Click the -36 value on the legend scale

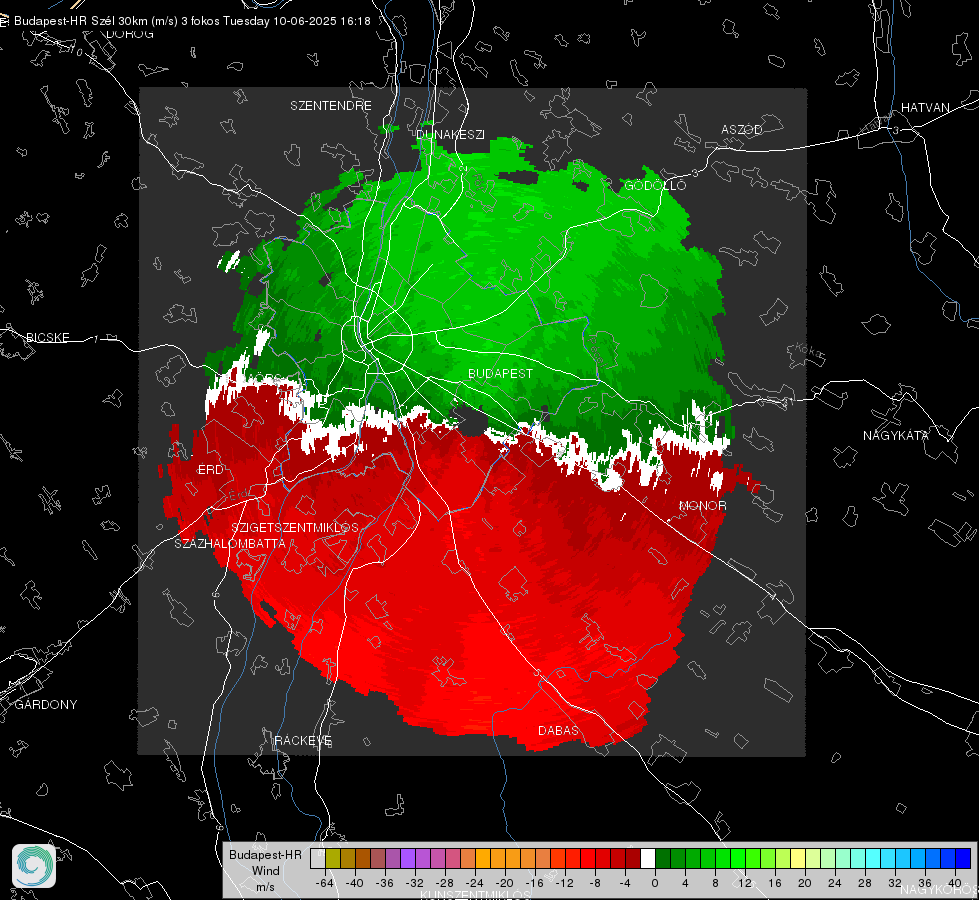click(385, 883)
